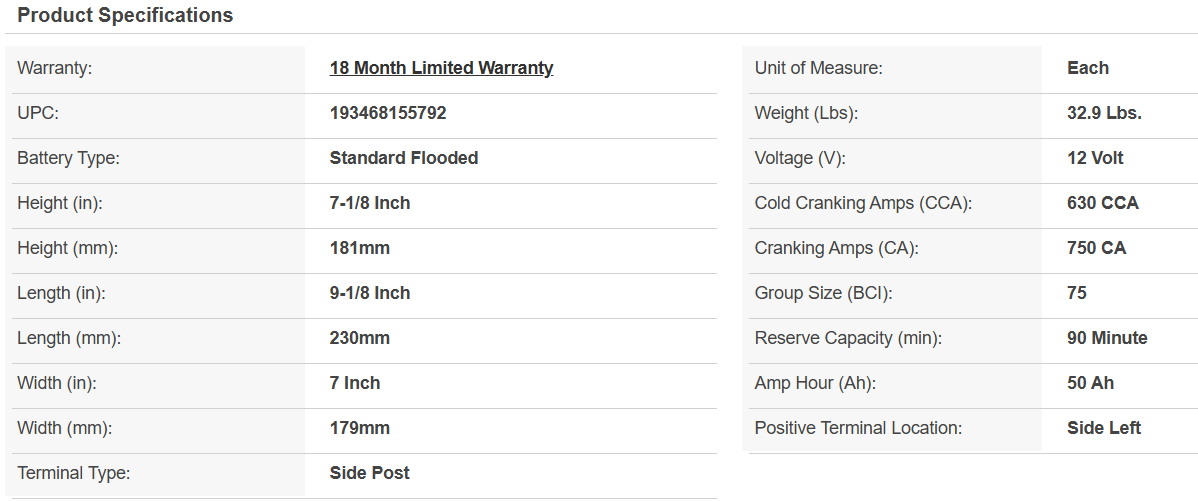1198x501 pixels.
Task: Click the 32.9 Lbs. weight value
Action: tap(1104, 113)
